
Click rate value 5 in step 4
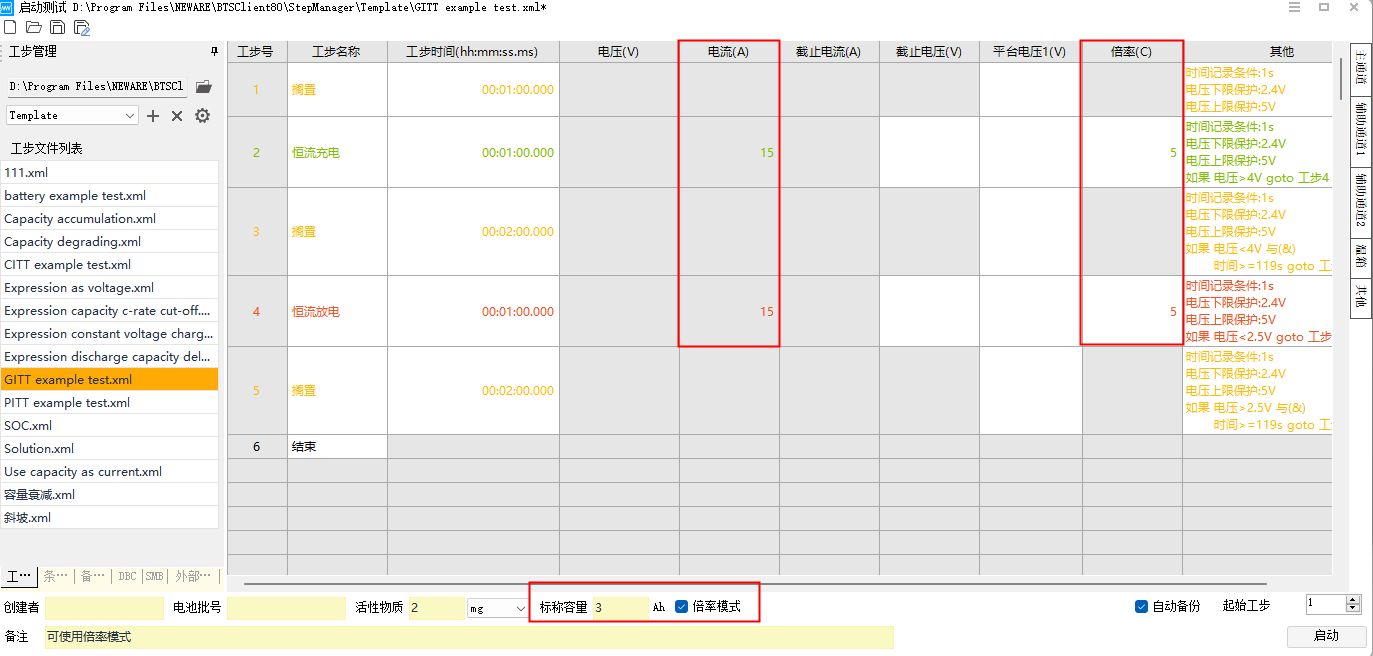coord(1173,312)
